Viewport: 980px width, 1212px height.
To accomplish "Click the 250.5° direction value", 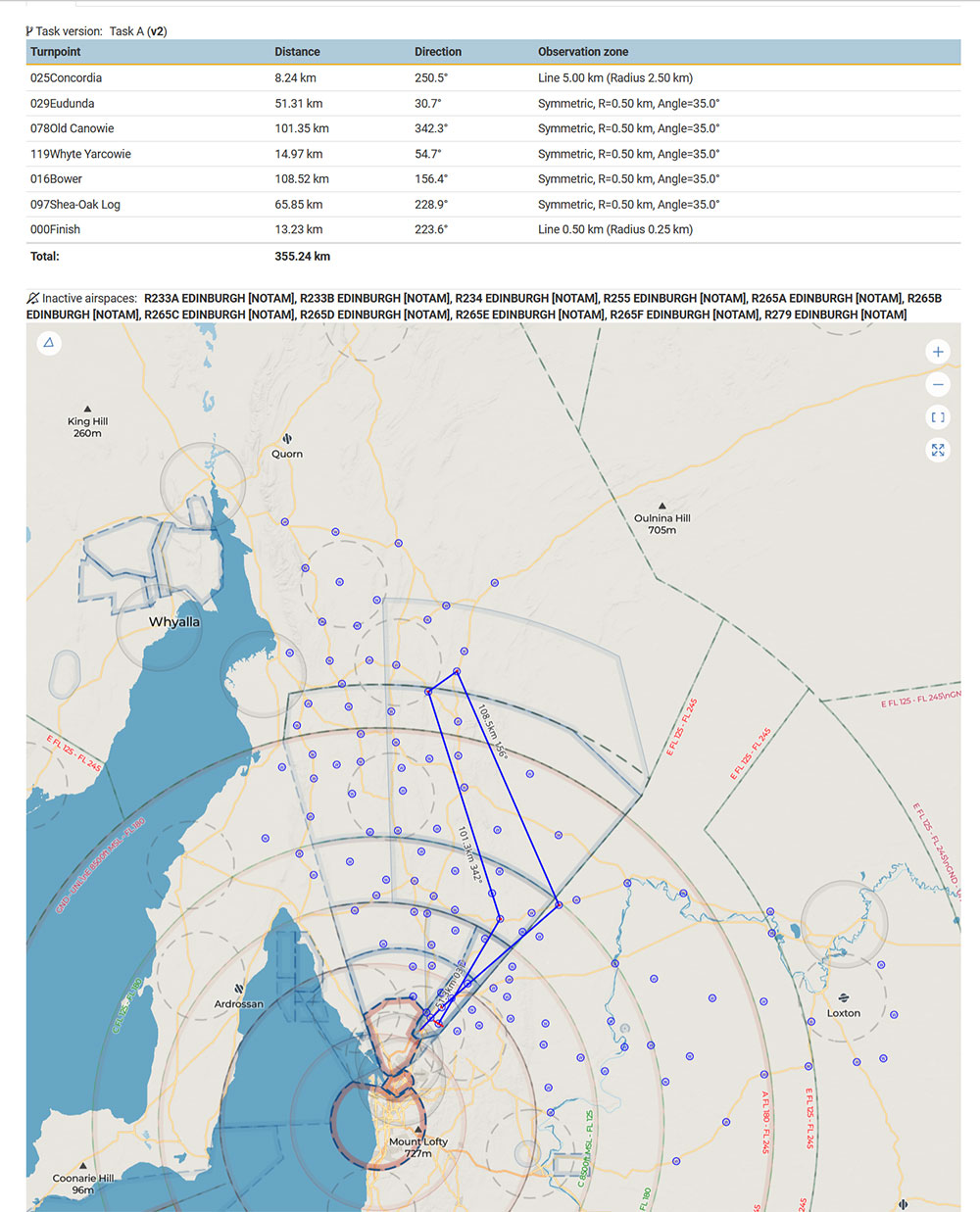I will click(x=431, y=78).
